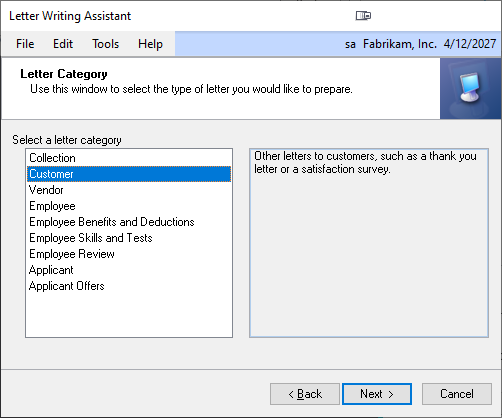The image size is (502, 418).
Task: Choose Employee Benefits and Deductions category
Action: [129, 222]
